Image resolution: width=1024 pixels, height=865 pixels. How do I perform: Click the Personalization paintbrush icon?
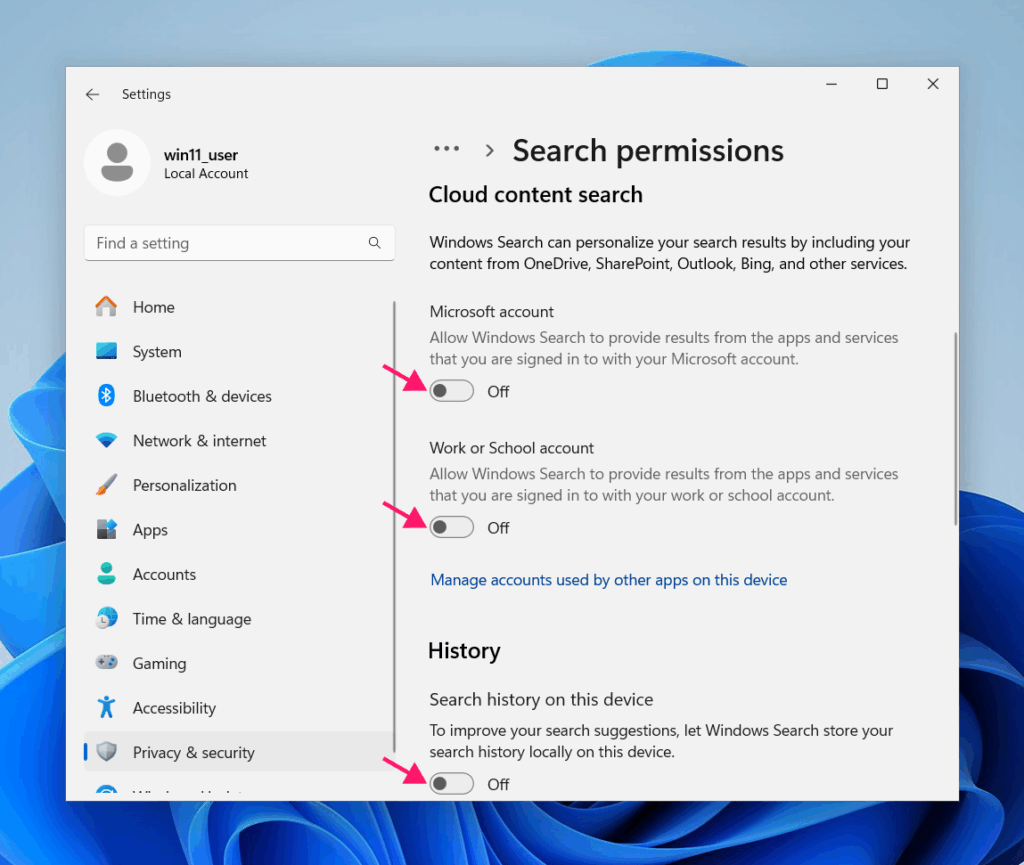point(106,485)
